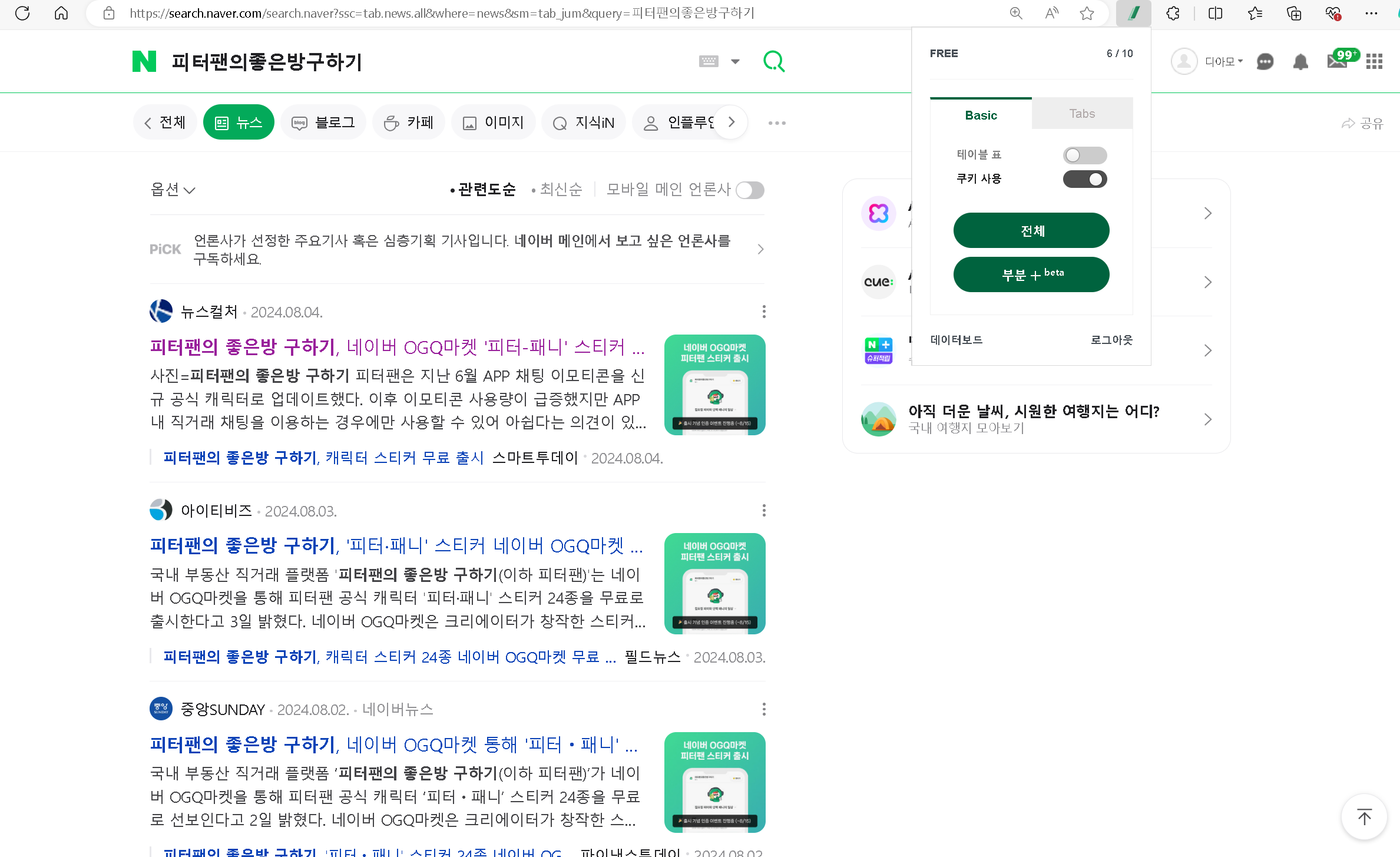This screenshot has width=1400, height=857.
Task: Toggle the 쿠키 사용 switch
Action: point(1085,179)
